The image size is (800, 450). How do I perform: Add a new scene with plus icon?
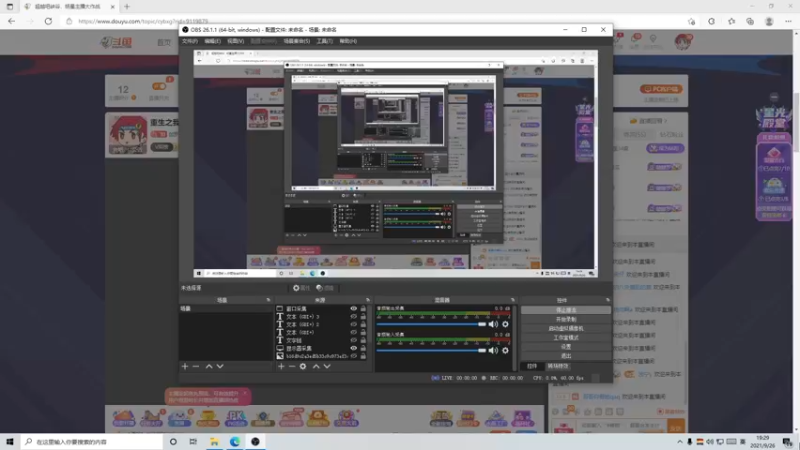[x=185, y=366]
